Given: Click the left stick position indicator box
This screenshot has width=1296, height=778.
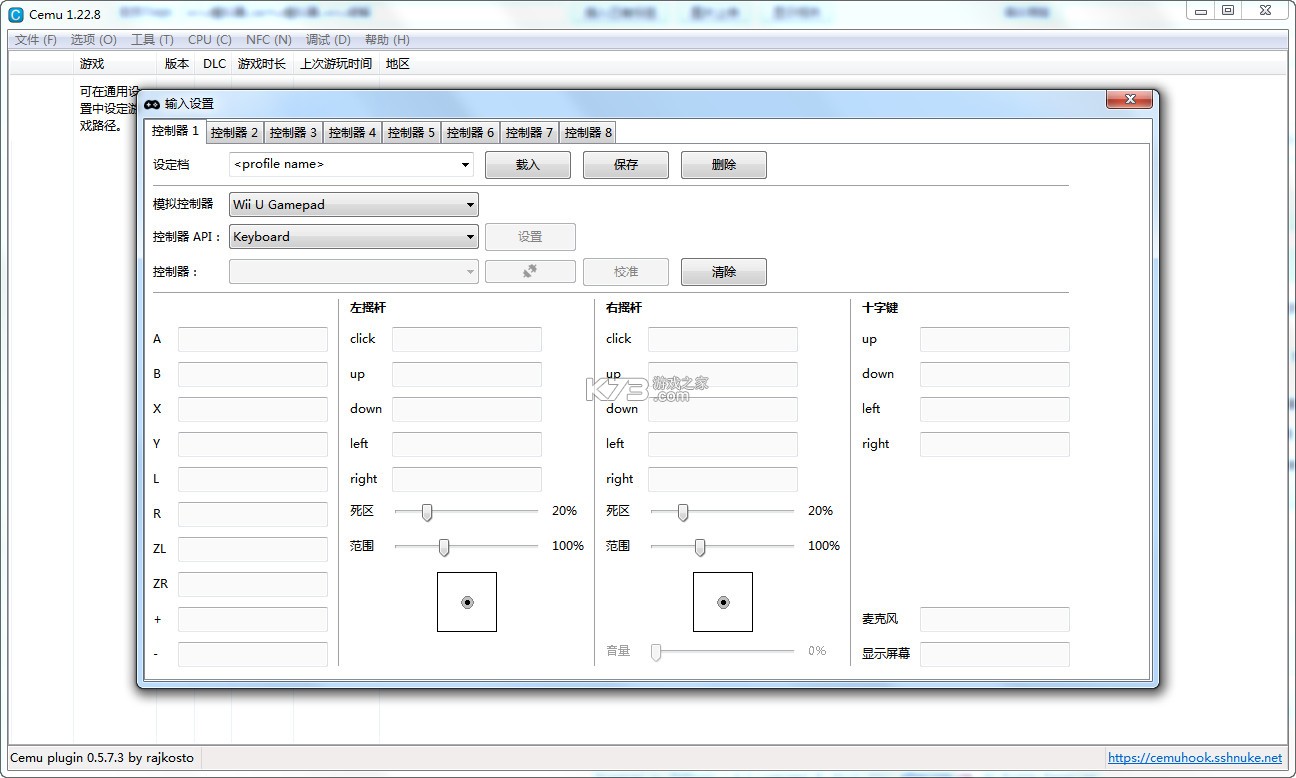Looking at the screenshot, I should click(467, 602).
